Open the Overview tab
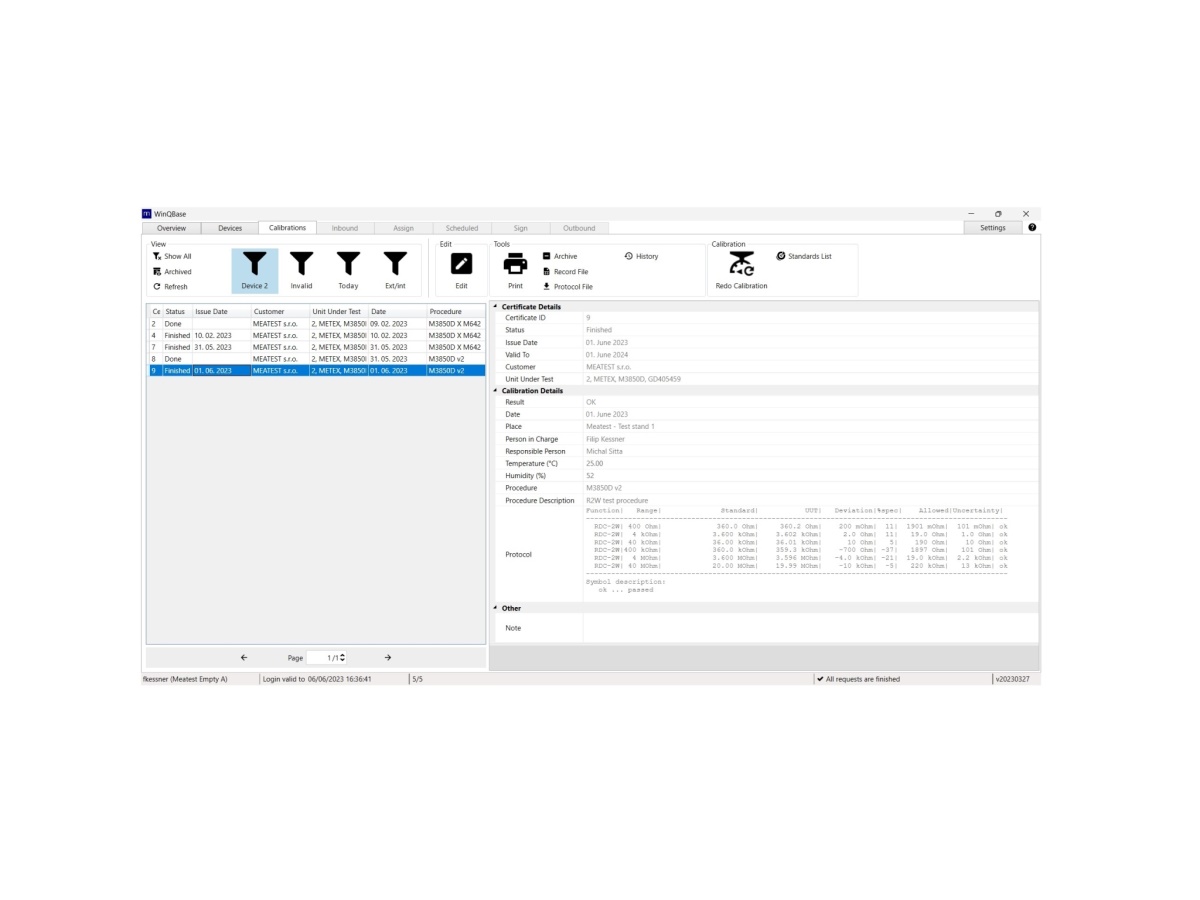1200x900 pixels. click(x=171, y=228)
